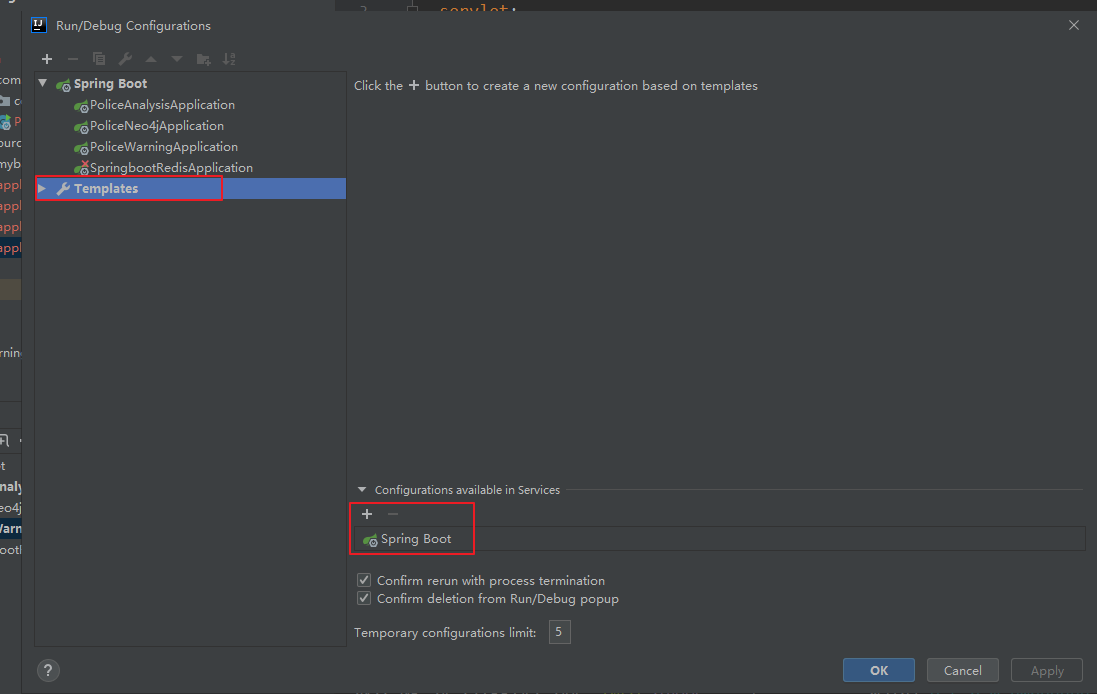Remove configuration type from Services list
Screen dimensions: 1097x694
click(x=393, y=514)
